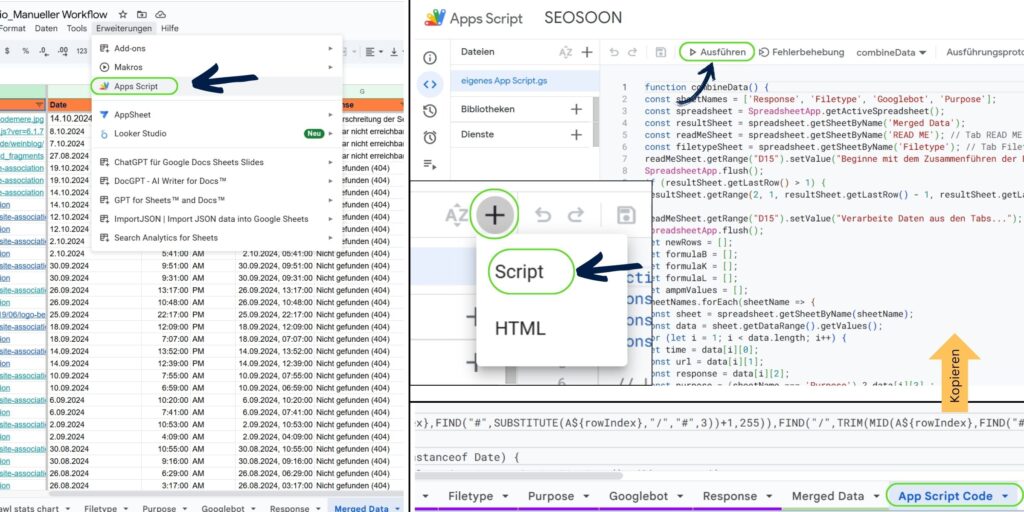Open the ImportJSON add-on entry
Screen dimensions: 1024x512
[217, 219]
